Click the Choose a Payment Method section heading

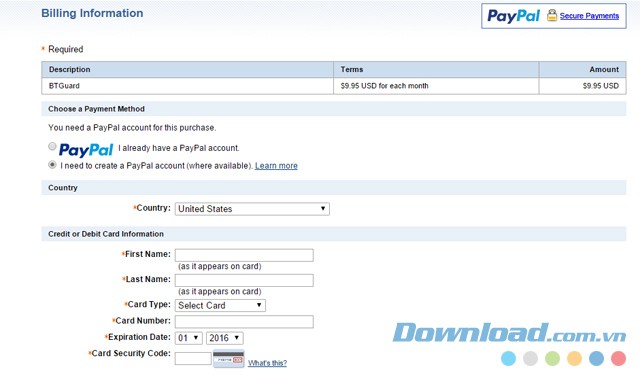pyautogui.click(x=96, y=109)
